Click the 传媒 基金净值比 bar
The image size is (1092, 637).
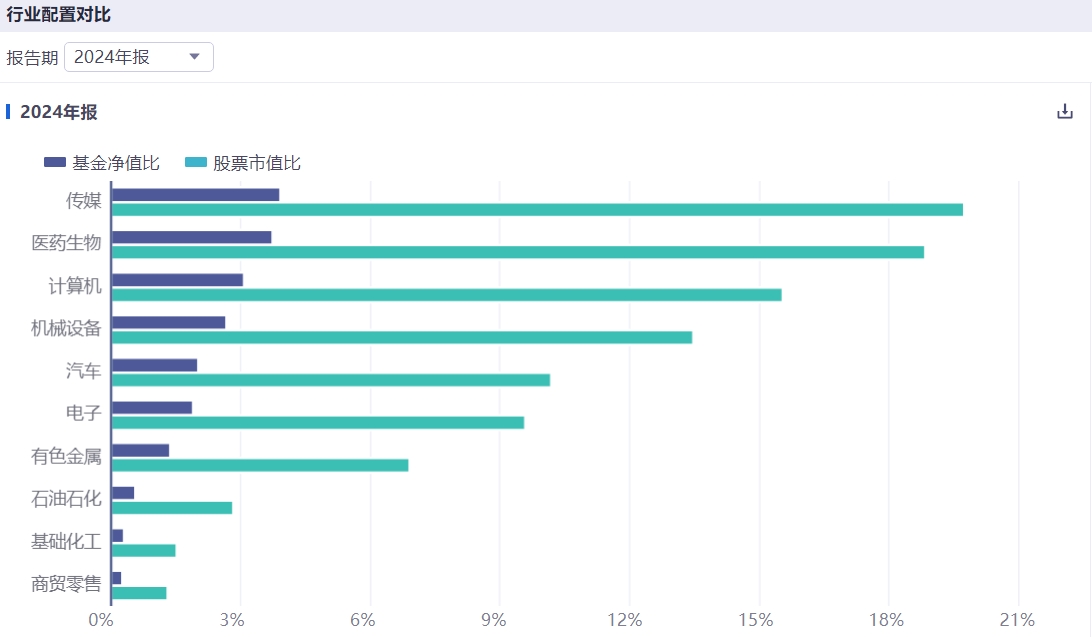click(x=195, y=194)
